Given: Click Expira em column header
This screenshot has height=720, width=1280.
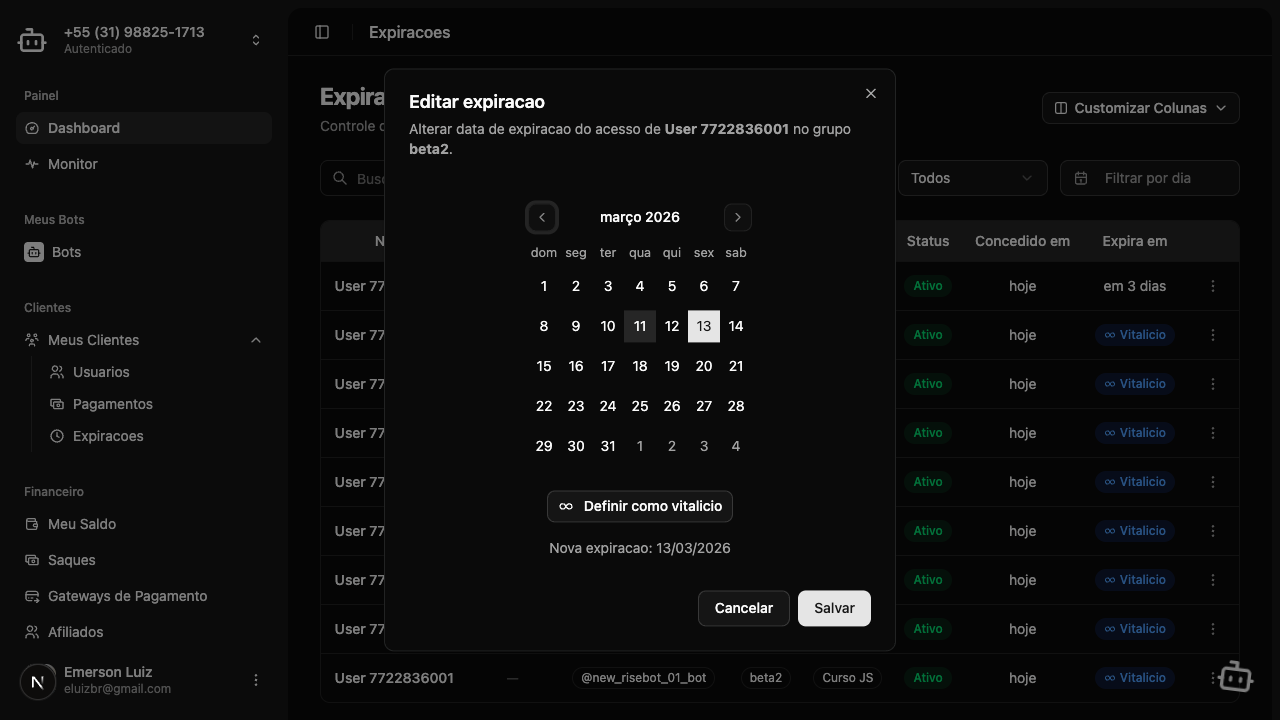Looking at the screenshot, I should pos(1135,241).
